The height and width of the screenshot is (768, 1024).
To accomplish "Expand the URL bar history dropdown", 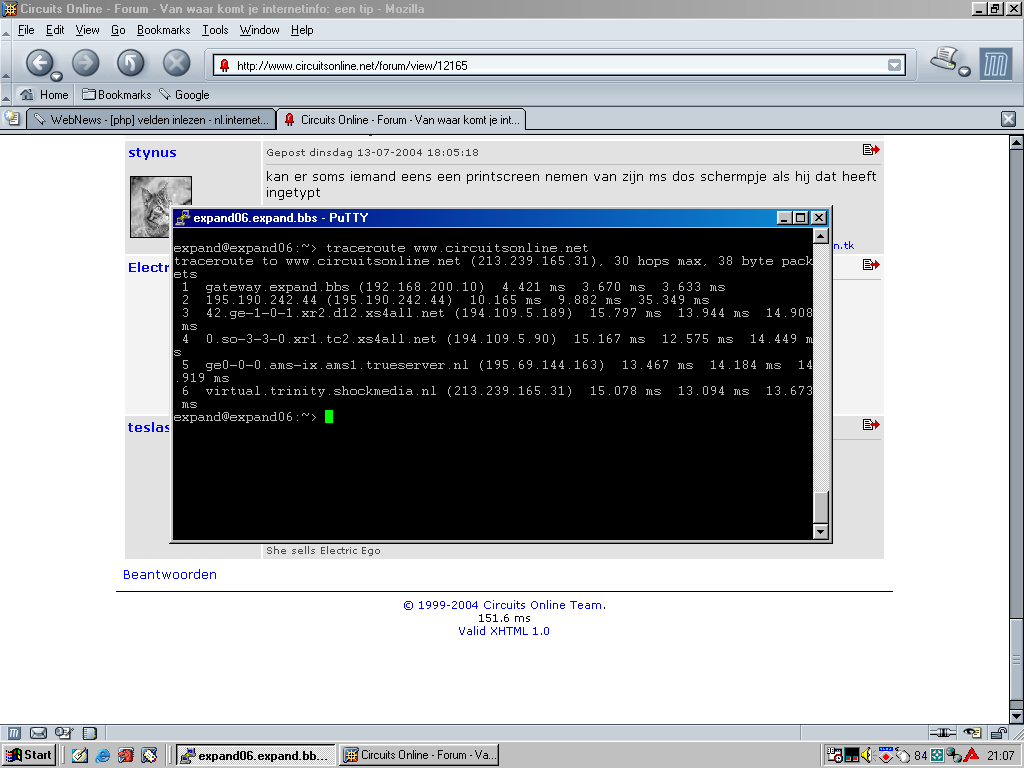I will point(894,66).
